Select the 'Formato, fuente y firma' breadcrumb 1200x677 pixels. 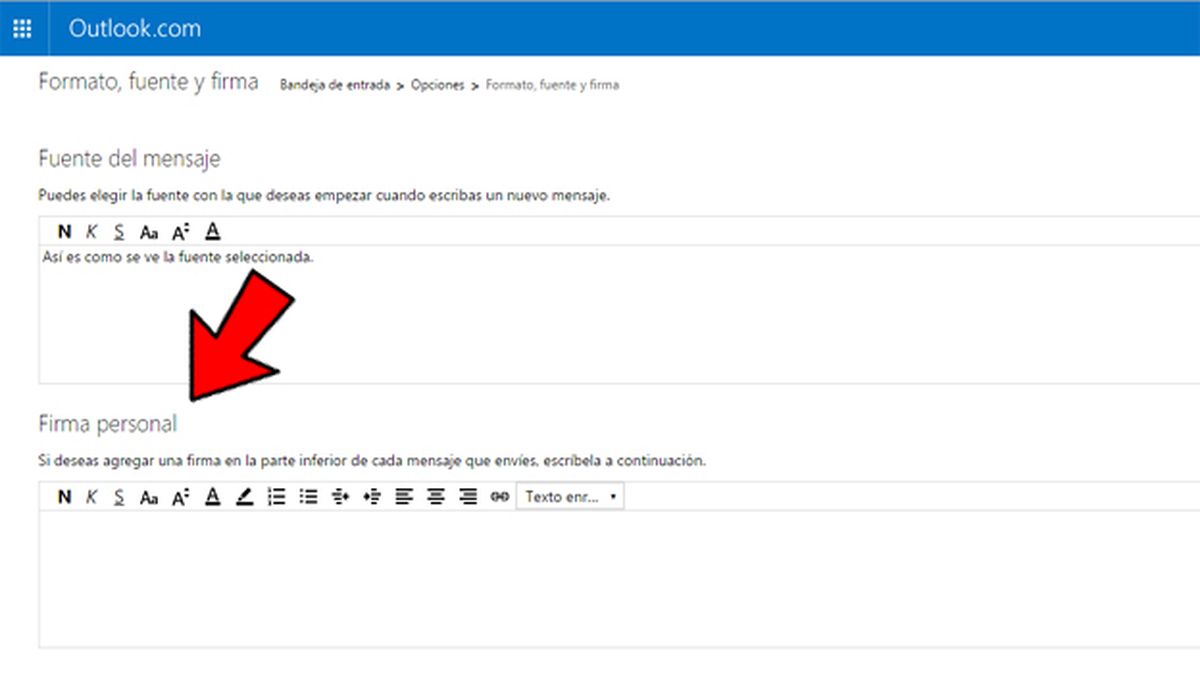point(551,85)
